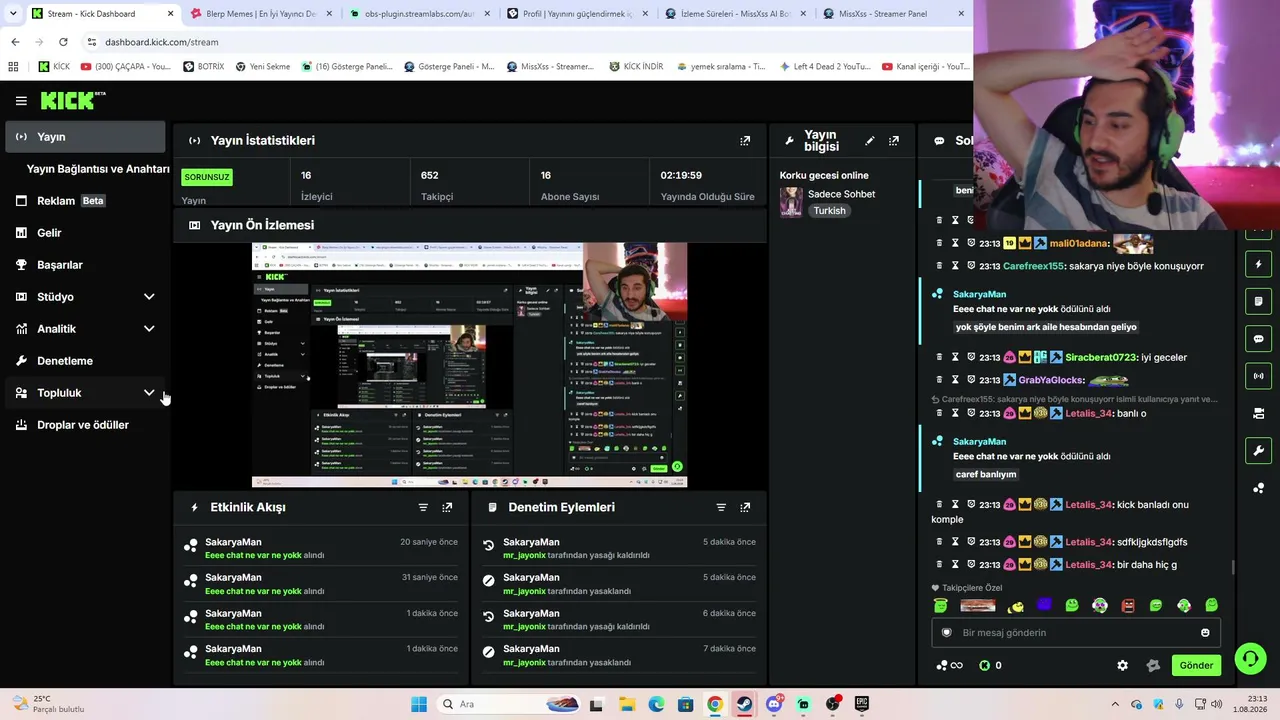Viewport: 1280px width, 720px height.
Task: Select the Yayın sidebar item
Action: (85, 137)
